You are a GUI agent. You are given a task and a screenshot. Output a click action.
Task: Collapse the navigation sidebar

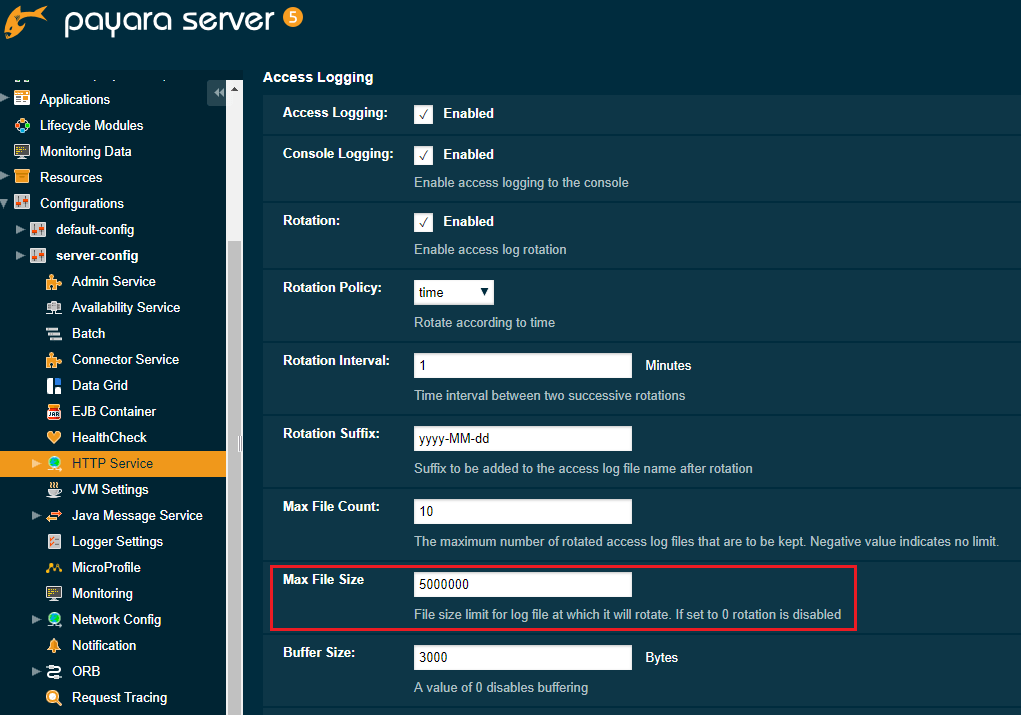tap(218, 92)
